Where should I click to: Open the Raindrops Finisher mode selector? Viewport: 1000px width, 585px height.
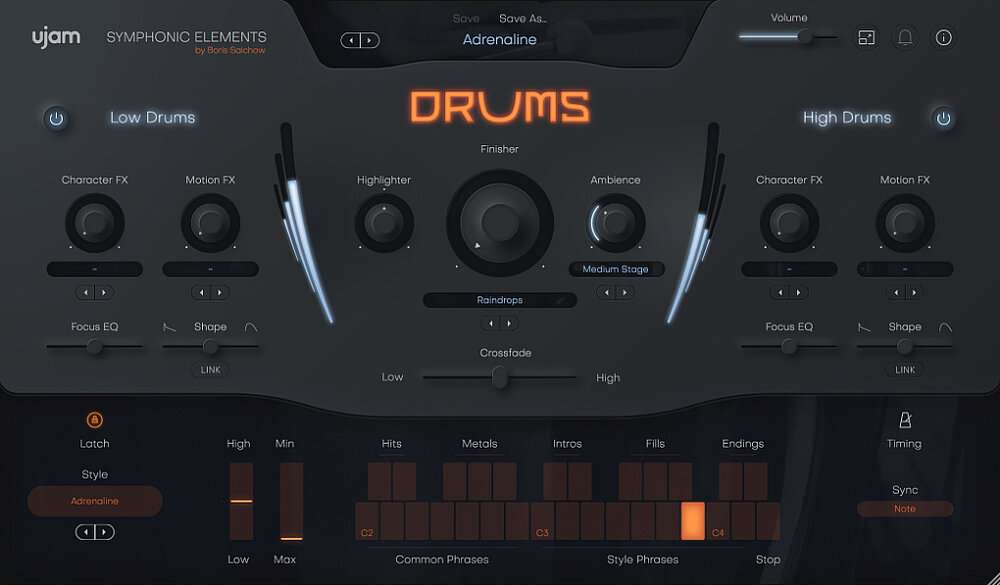[x=499, y=299]
